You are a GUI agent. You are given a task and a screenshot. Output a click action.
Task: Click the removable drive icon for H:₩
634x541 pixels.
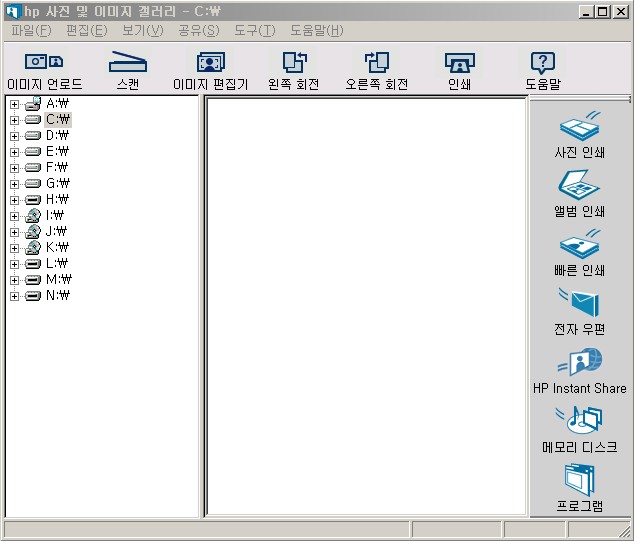point(33,200)
